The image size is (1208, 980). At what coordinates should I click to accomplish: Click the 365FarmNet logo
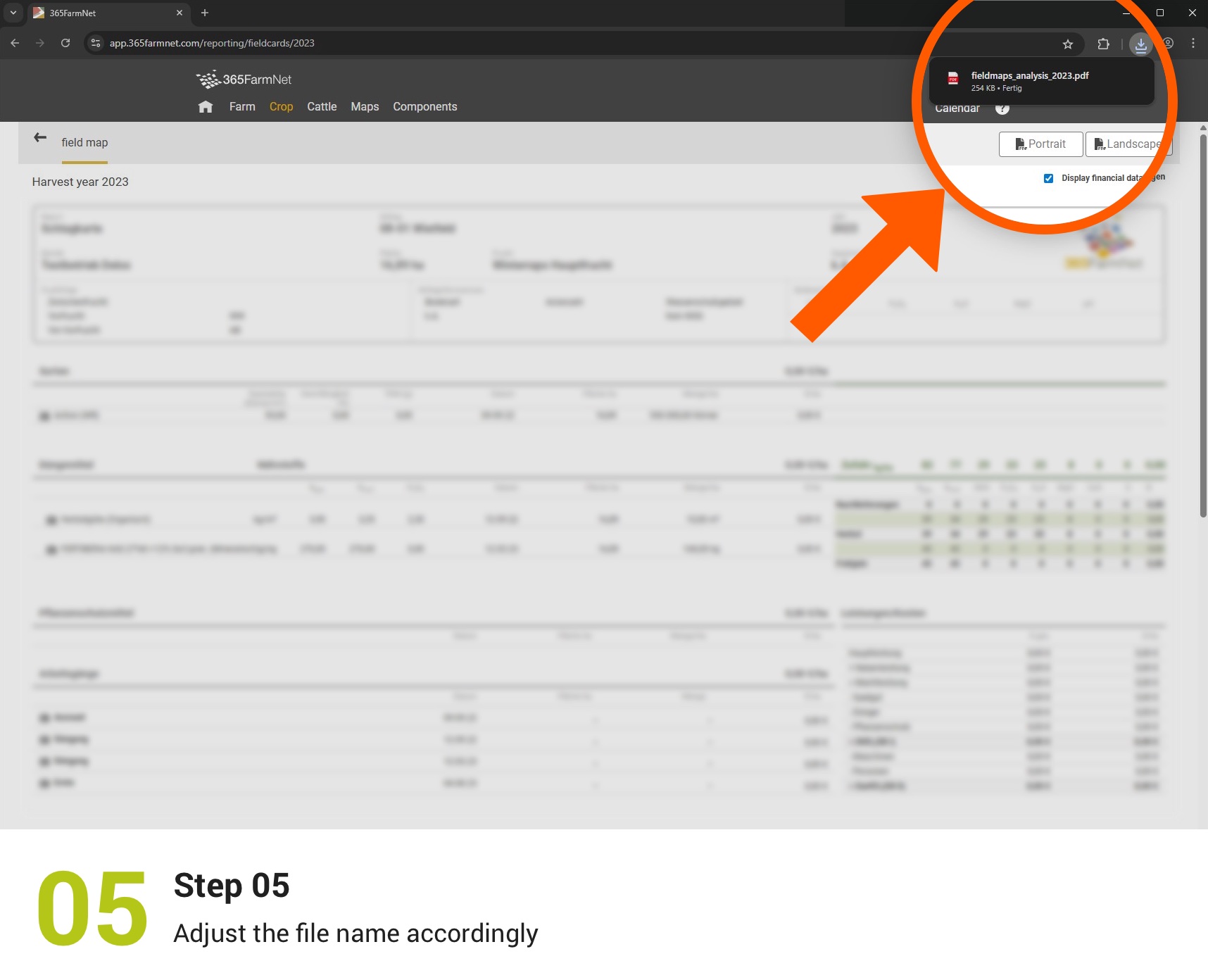[x=244, y=80]
